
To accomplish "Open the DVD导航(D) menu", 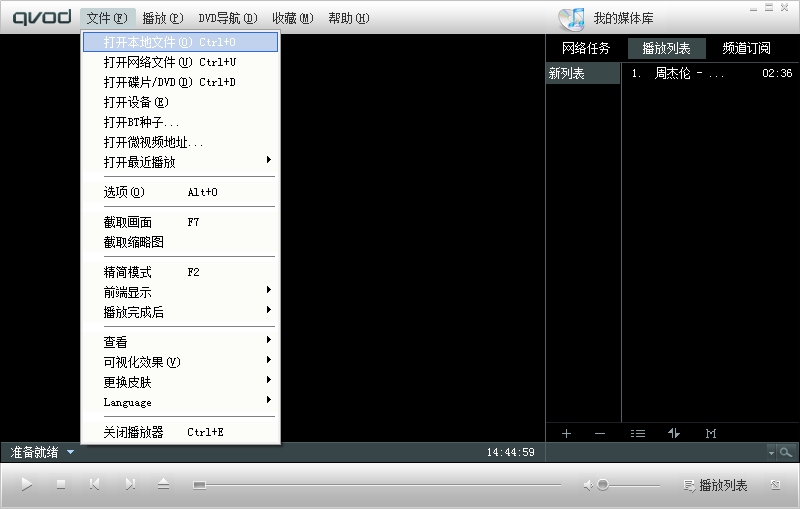I will [x=228, y=18].
